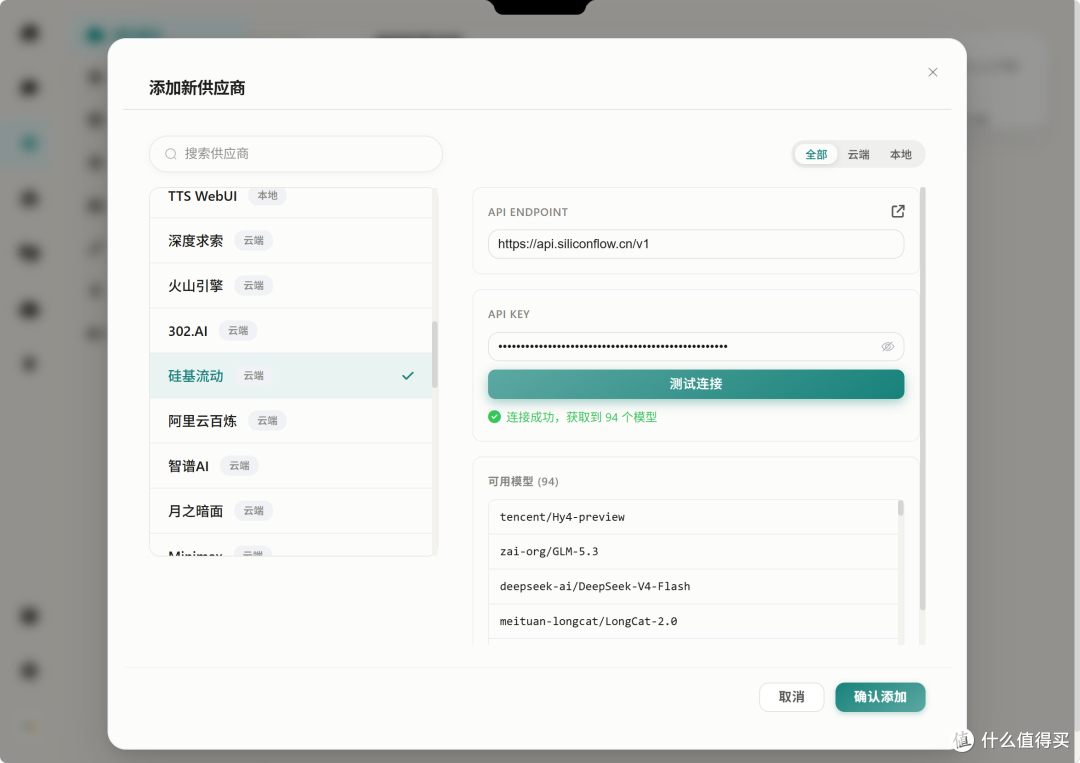Click the provider list scrollbar
Viewport: 1080px width, 763px height.
click(x=435, y=354)
